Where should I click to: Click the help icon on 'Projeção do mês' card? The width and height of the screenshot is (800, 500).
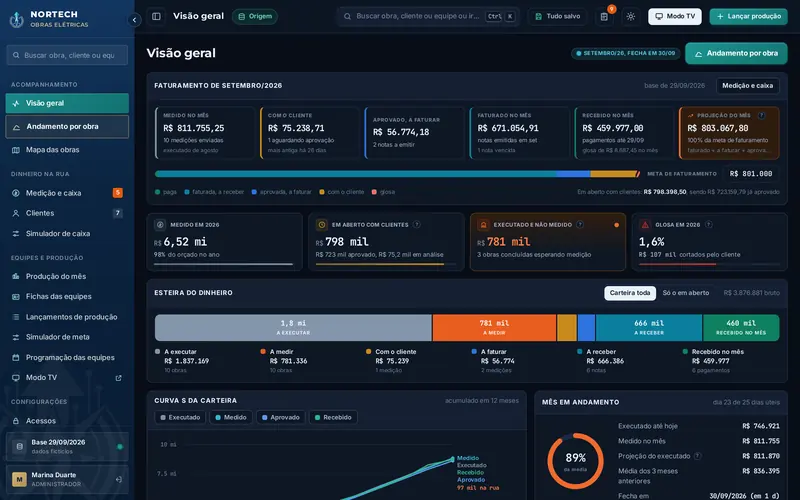(x=761, y=116)
